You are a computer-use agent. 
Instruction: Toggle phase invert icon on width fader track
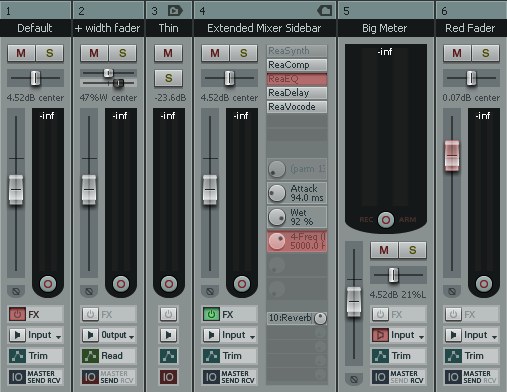coord(89,292)
